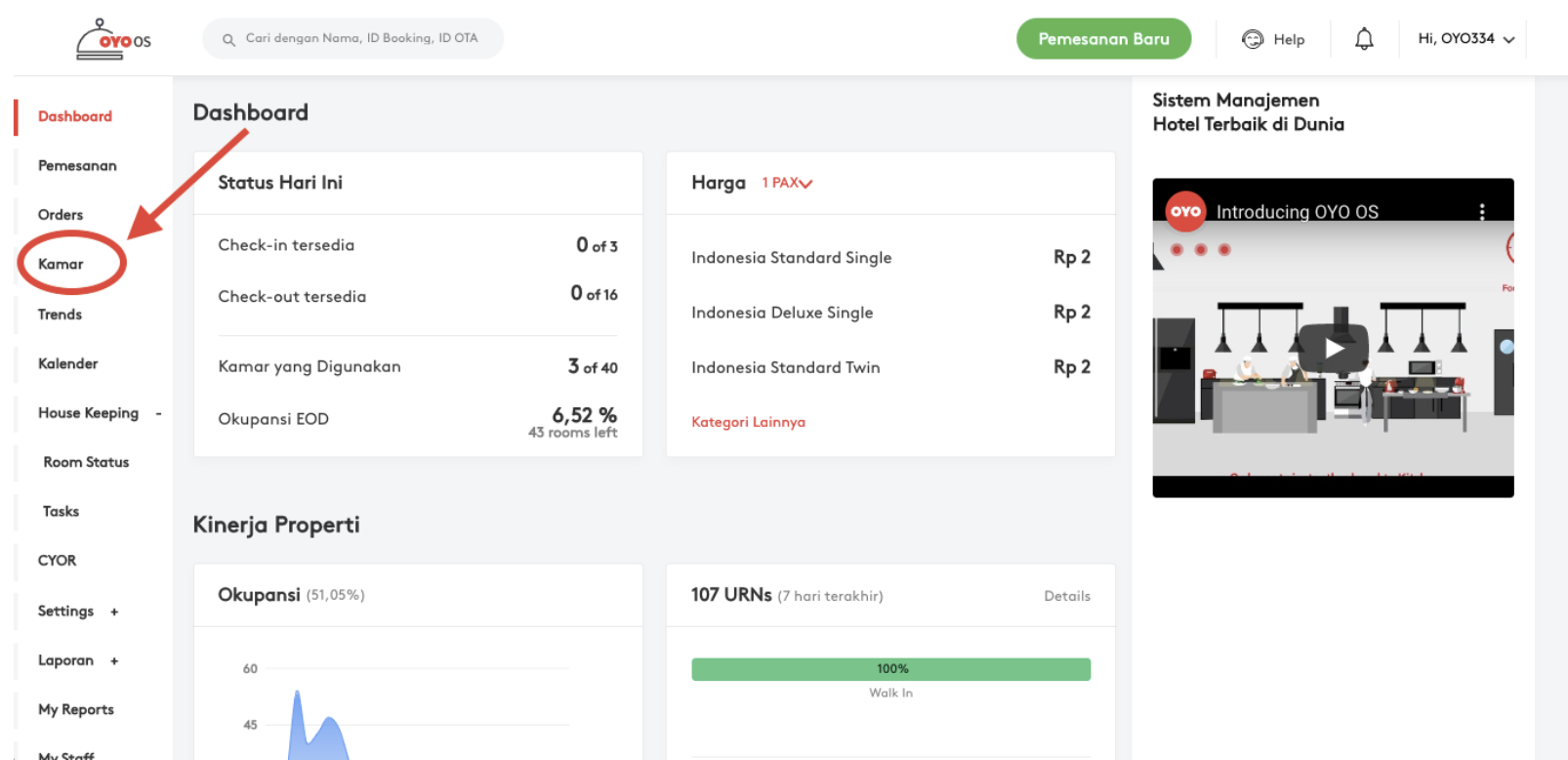Click the Check-out tersedia row
This screenshot has width=1568, height=760.
pyautogui.click(x=418, y=295)
